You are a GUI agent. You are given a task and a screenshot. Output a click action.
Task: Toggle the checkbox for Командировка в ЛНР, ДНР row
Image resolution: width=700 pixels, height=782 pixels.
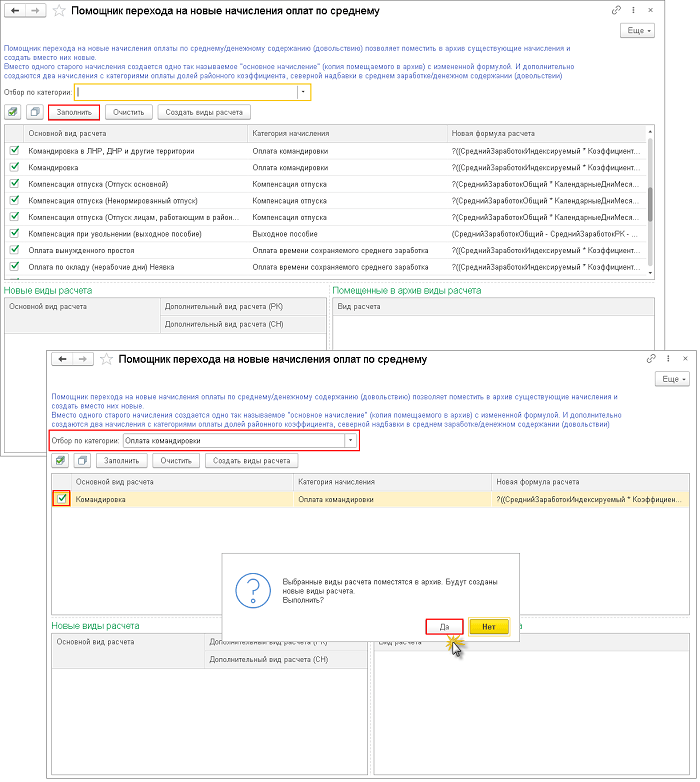[14, 151]
